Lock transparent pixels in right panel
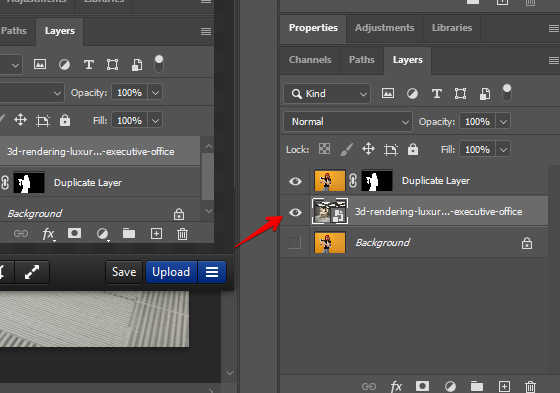This screenshot has width=560, height=393. pyautogui.click(x=324, y=149)
